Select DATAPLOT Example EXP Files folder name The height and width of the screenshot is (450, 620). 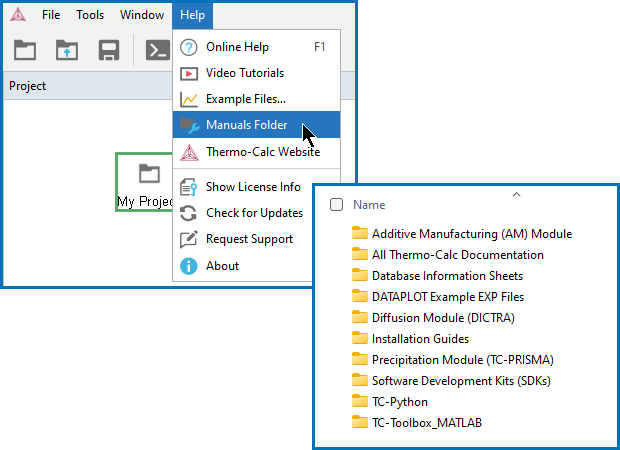pos(448,297)
